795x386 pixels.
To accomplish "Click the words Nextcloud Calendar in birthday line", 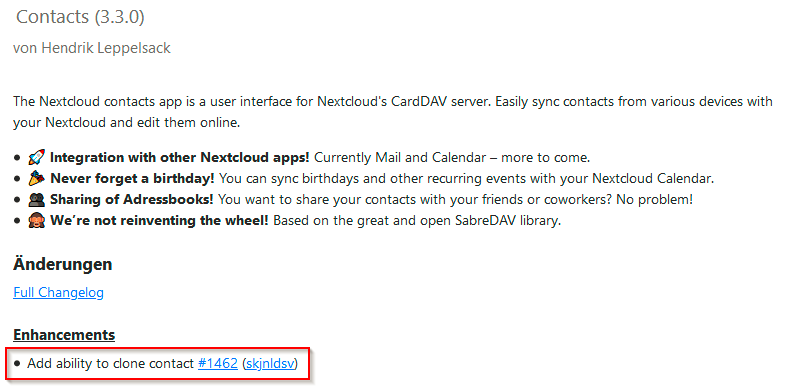I will pyautogui.click(x=651, y=179).
